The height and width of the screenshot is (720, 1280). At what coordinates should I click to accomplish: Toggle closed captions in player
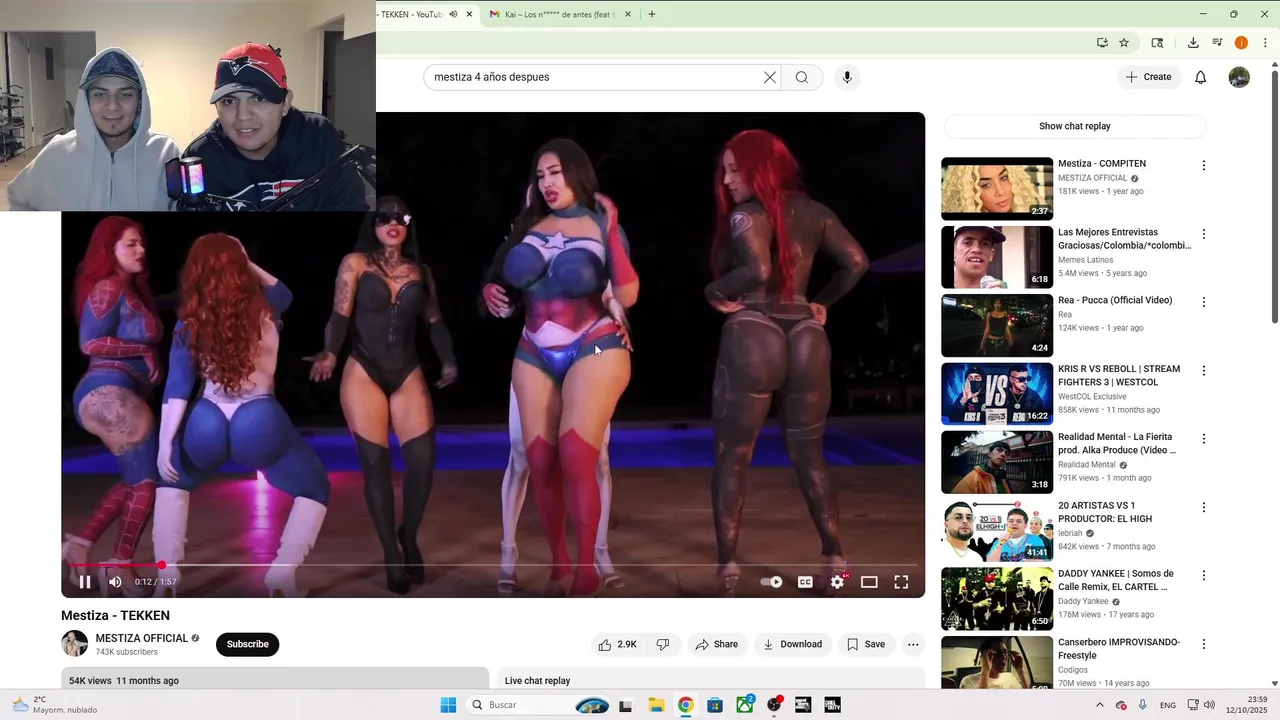tap(805, 582)
